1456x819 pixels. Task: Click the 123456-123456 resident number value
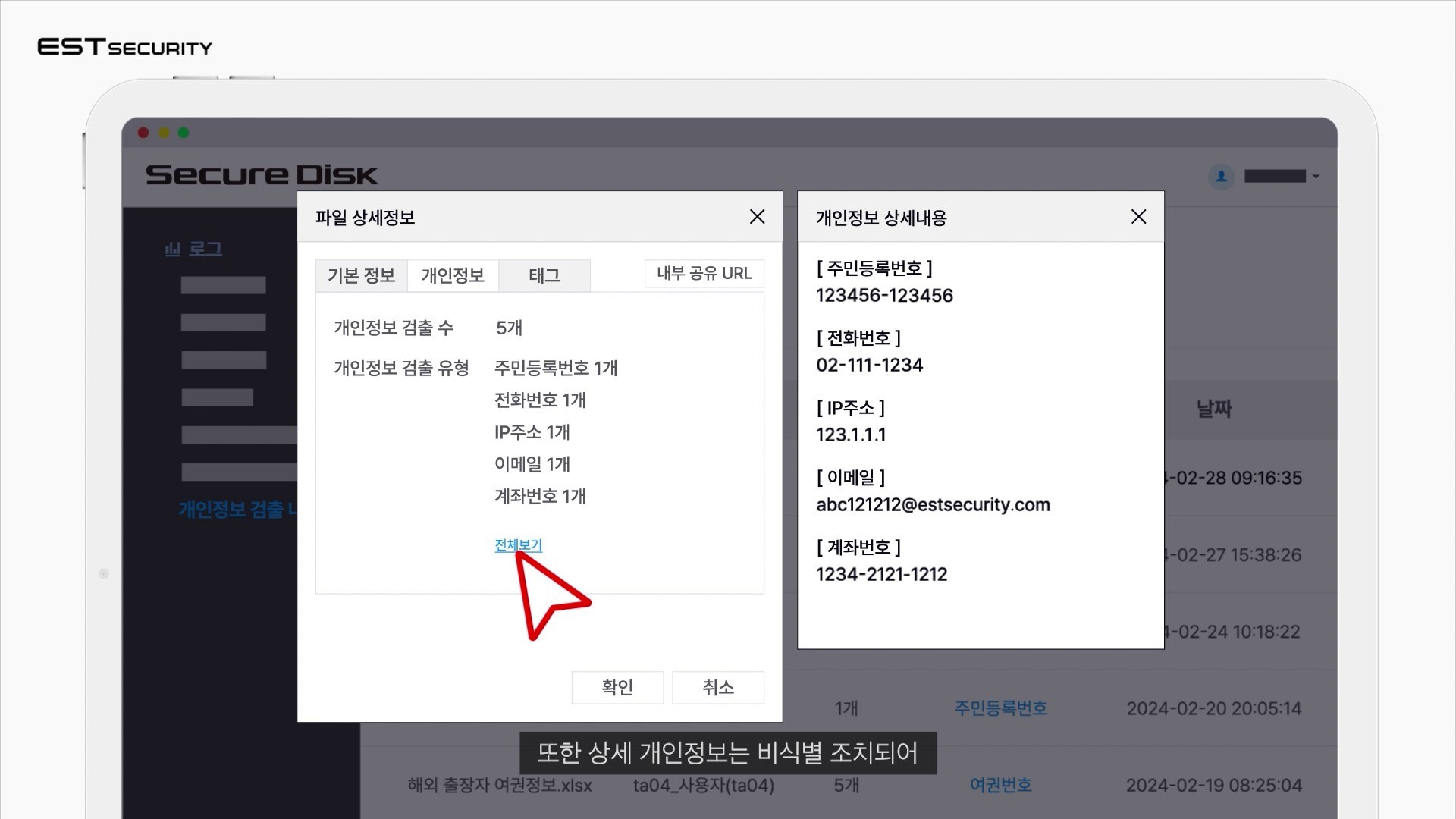click(x=884, y=296)
